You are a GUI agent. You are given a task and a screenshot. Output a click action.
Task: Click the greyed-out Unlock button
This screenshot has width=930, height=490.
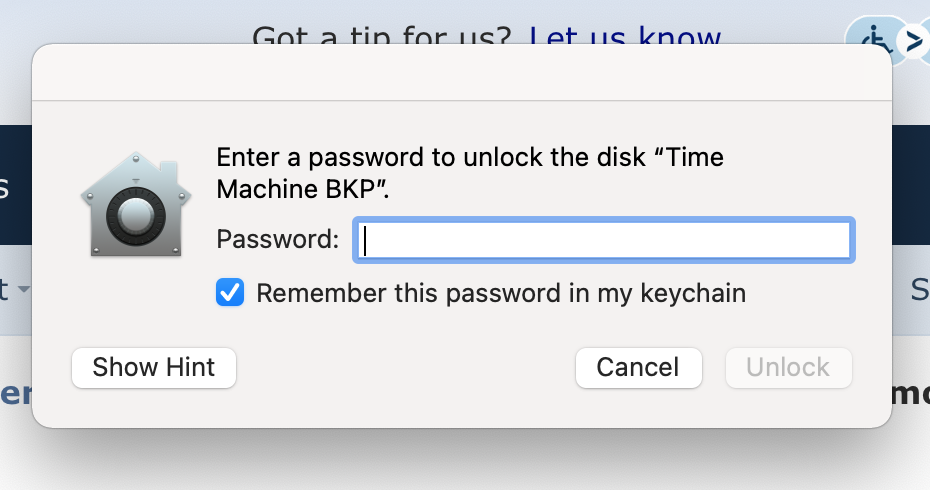788,368
